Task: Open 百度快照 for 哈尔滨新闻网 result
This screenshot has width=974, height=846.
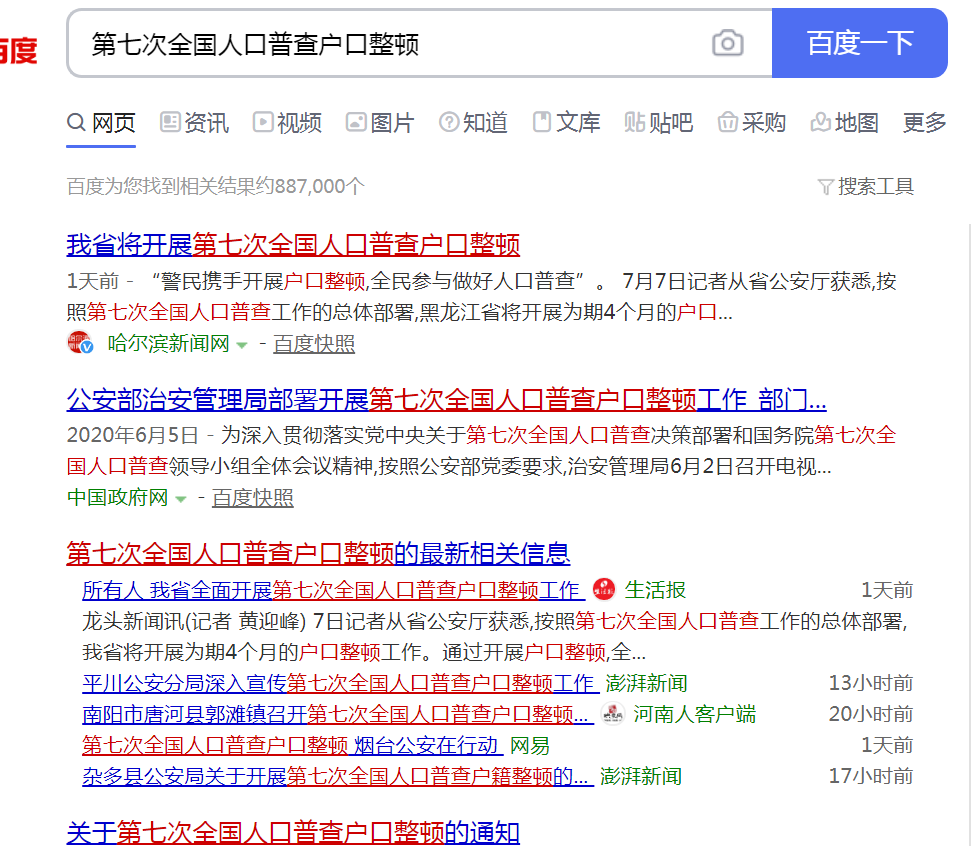Action: (x=314, y=343)
